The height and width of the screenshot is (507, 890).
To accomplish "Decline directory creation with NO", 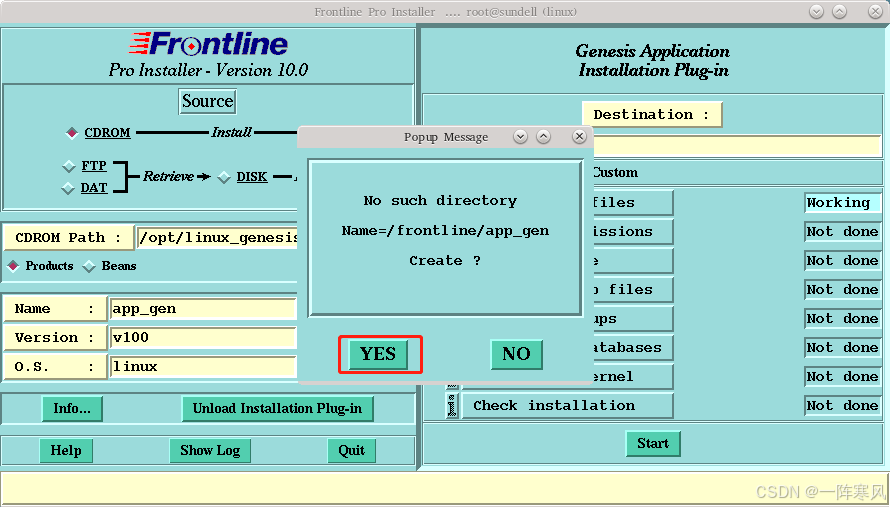I will click(x=516, y=354).
